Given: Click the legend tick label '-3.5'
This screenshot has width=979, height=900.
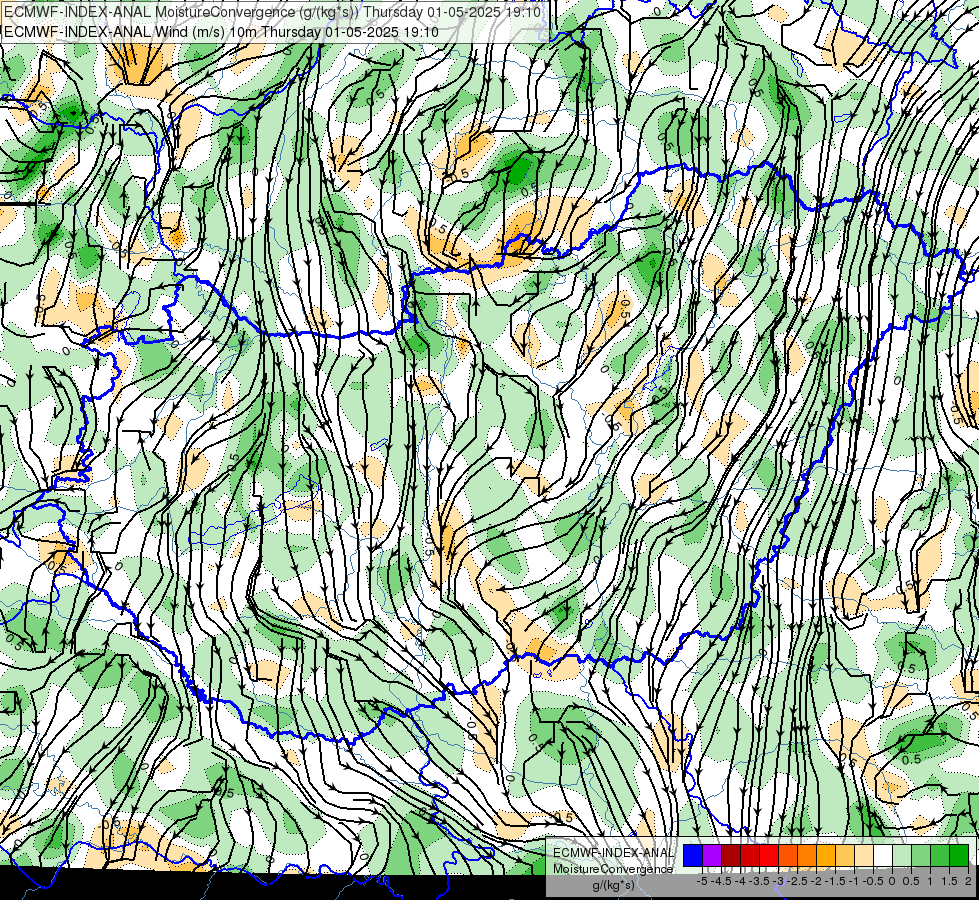Looking at the screenshot, I should [759, 881].
